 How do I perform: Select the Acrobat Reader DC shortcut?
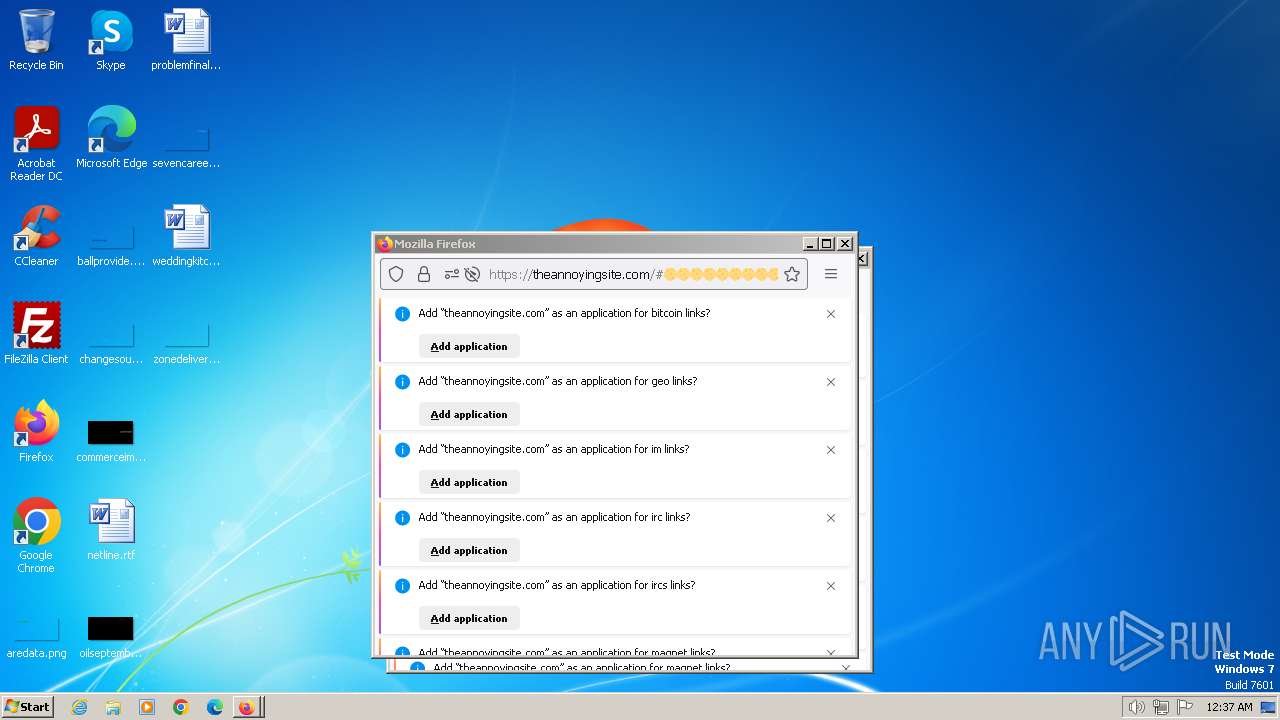[x=36, y=144]
